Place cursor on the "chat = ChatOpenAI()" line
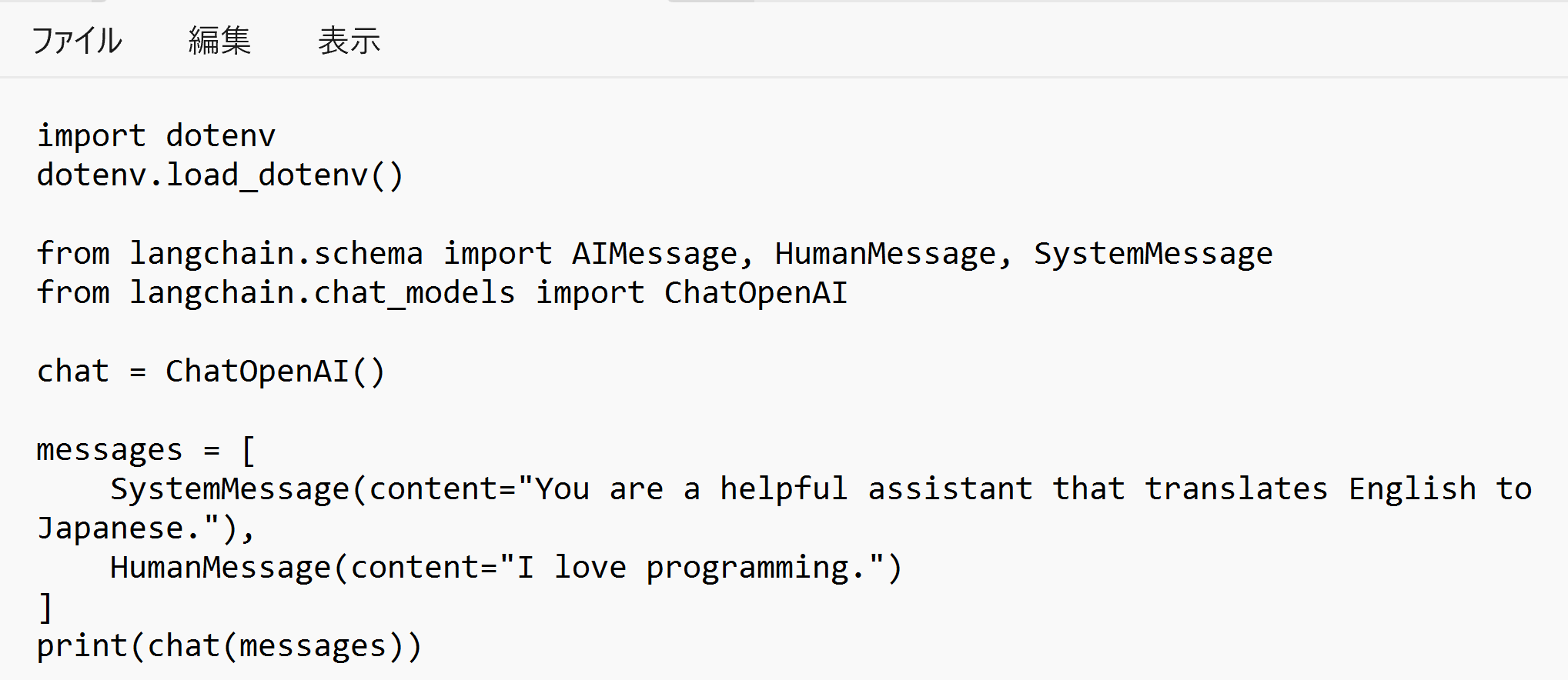Viewport: 1568px width, 680px height. click(x=210, y=372)
